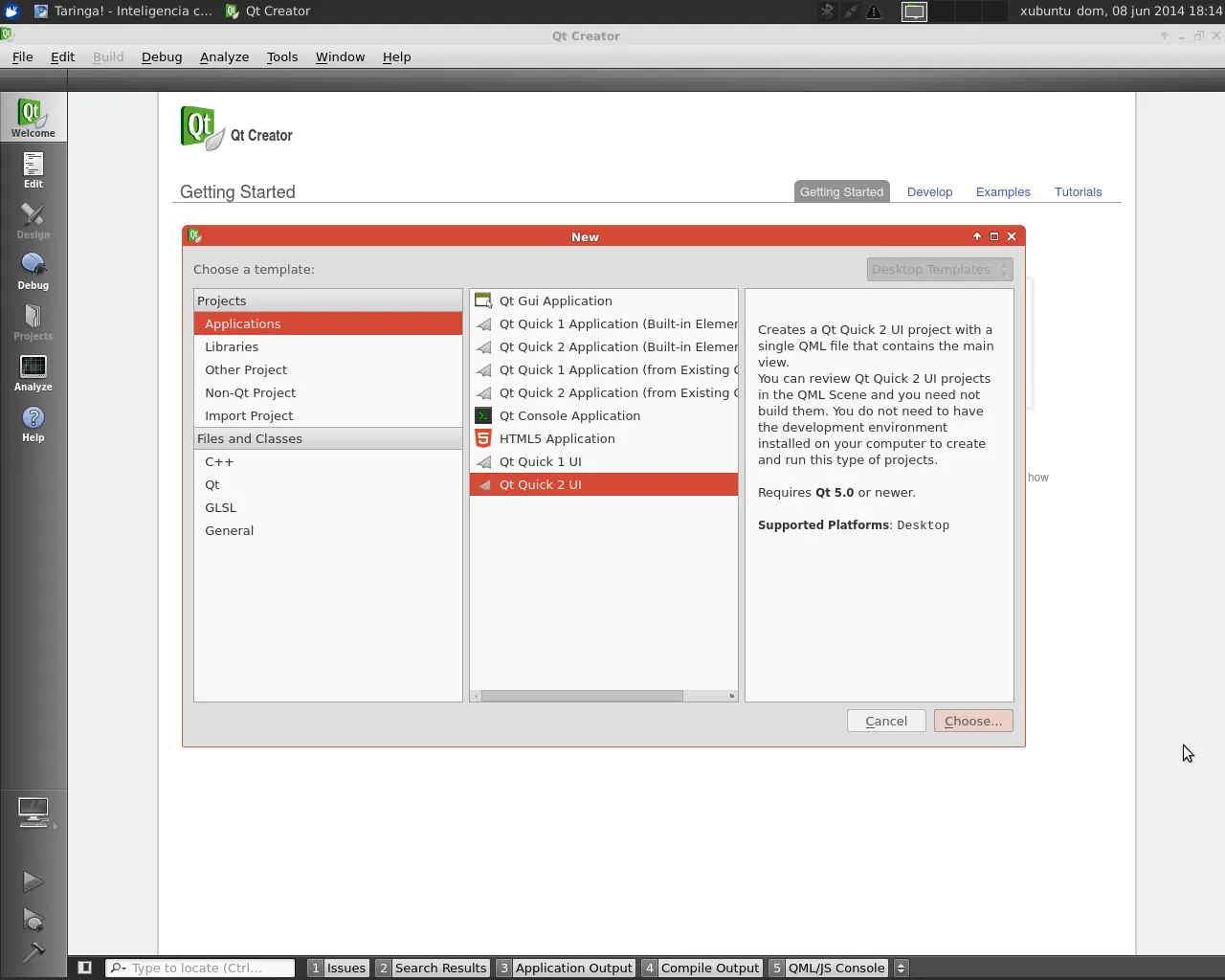Image resolution: width=1225 pixels, height=980 pixels.
Task: Open Debug mode in sidebar
Action: click(x=33, y=271)
